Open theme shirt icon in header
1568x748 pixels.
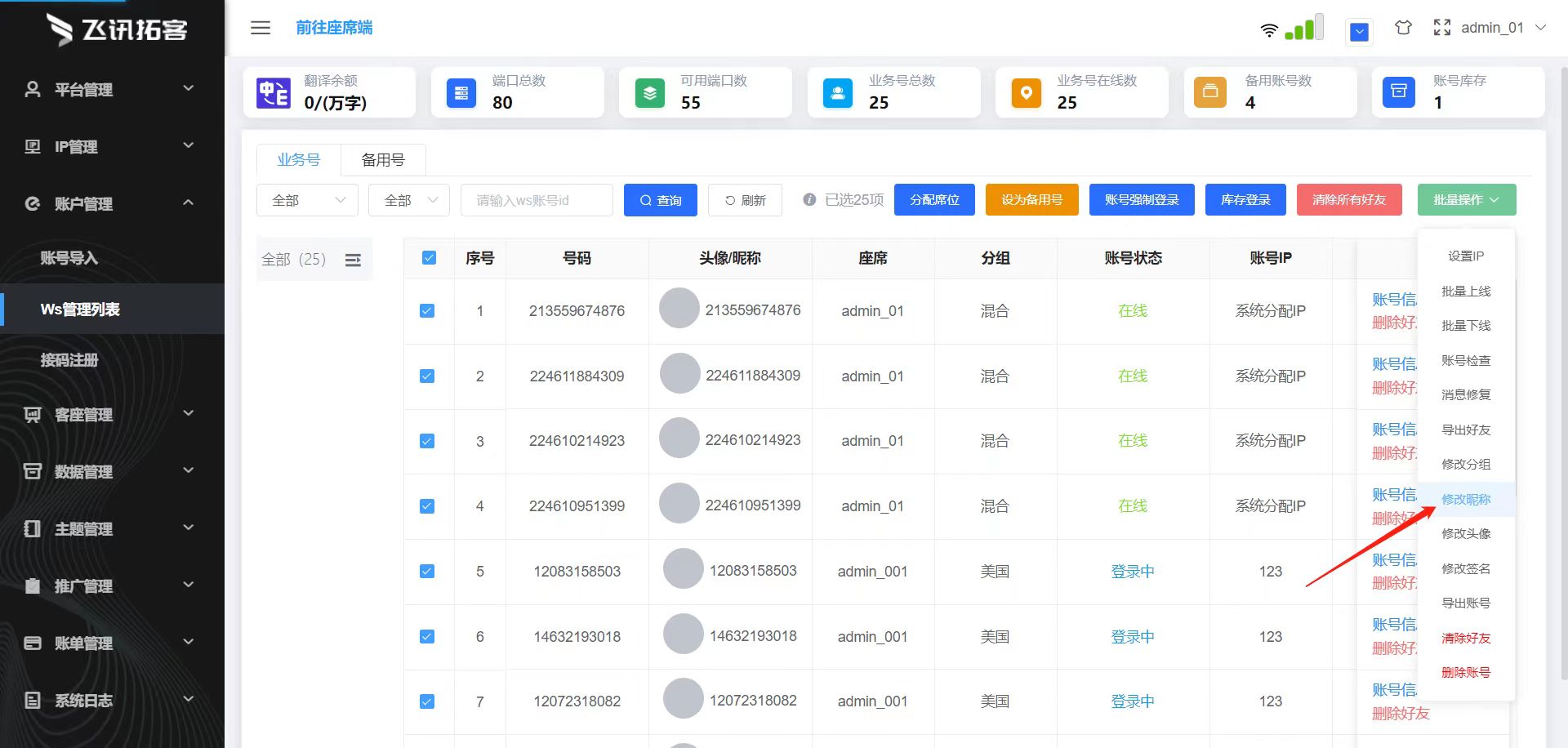(x=1403, y=28)
